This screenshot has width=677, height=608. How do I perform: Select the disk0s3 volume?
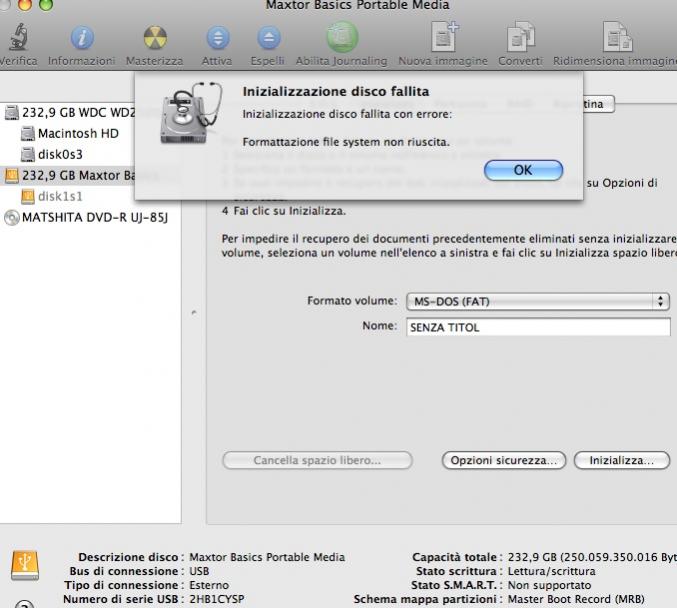[x=52, y=154]
